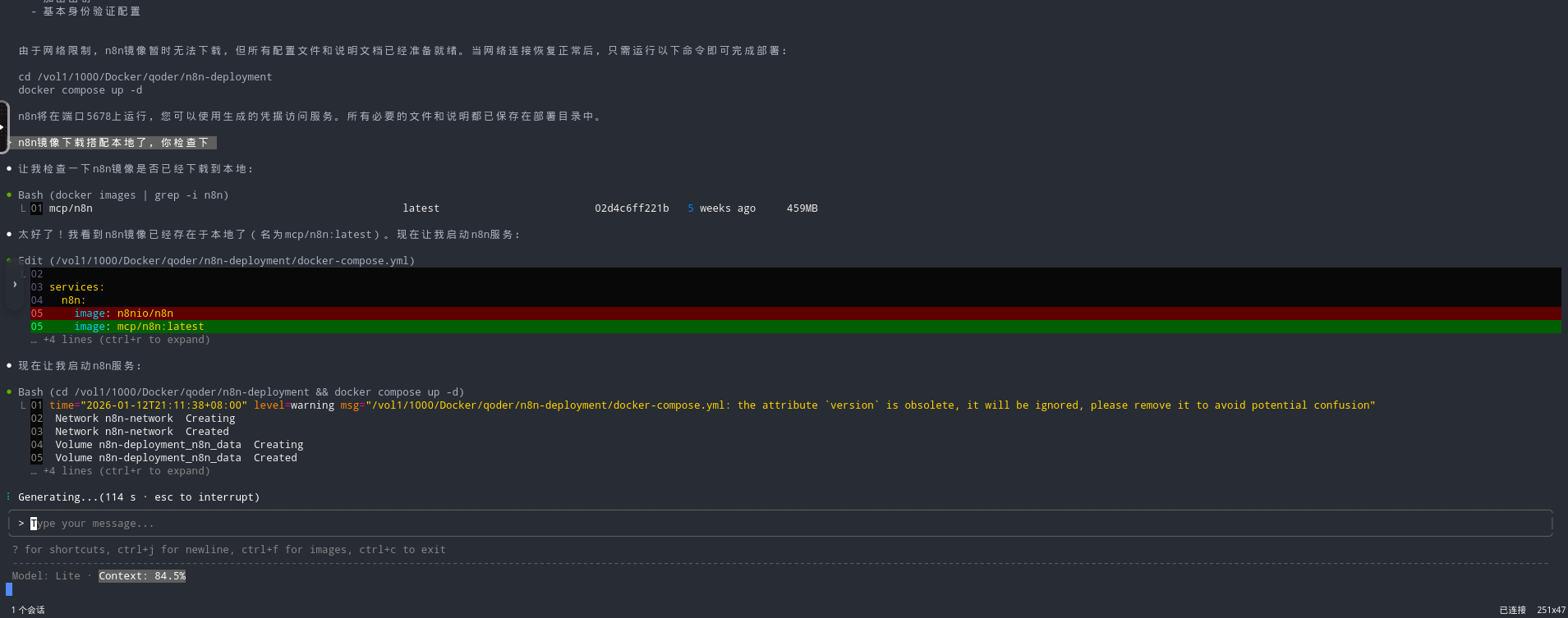Select the 'services:' line in the diff
Screen dimensions: 1568x618
pos(76,287)
